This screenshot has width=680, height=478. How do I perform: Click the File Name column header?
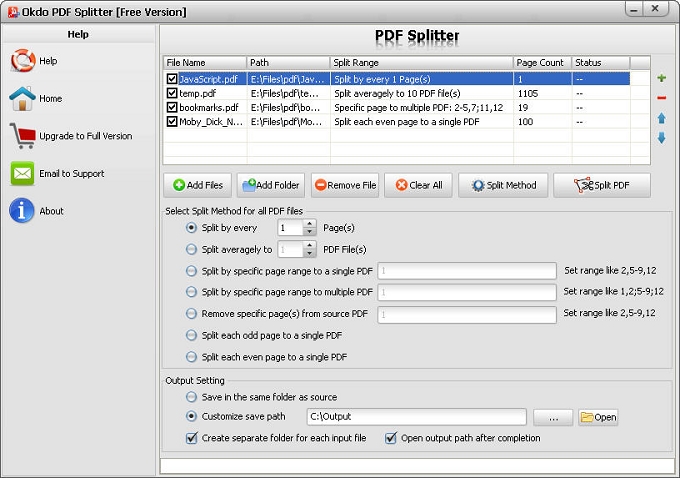click(205, 62)
